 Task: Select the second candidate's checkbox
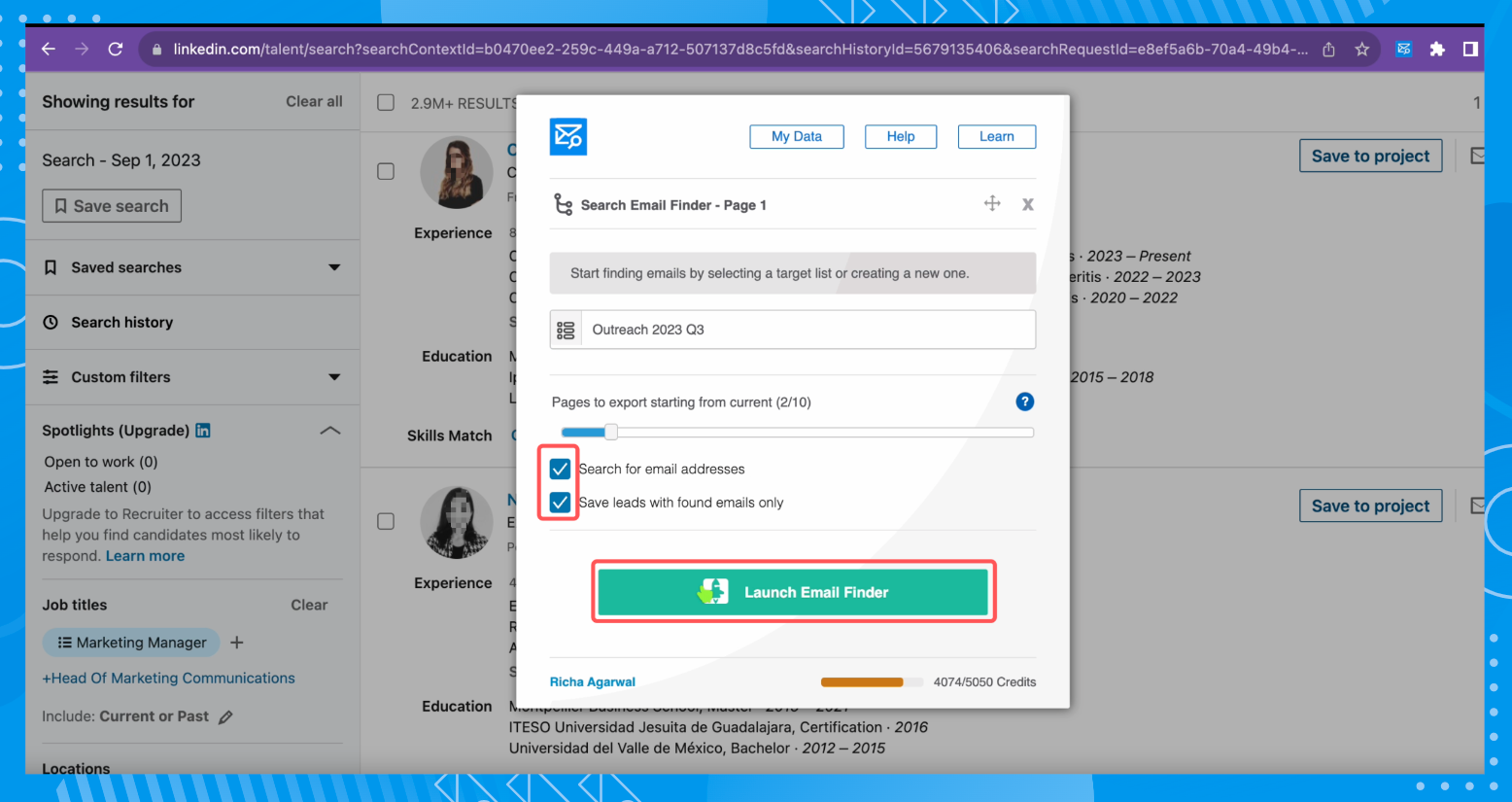(x=386, y=521)
